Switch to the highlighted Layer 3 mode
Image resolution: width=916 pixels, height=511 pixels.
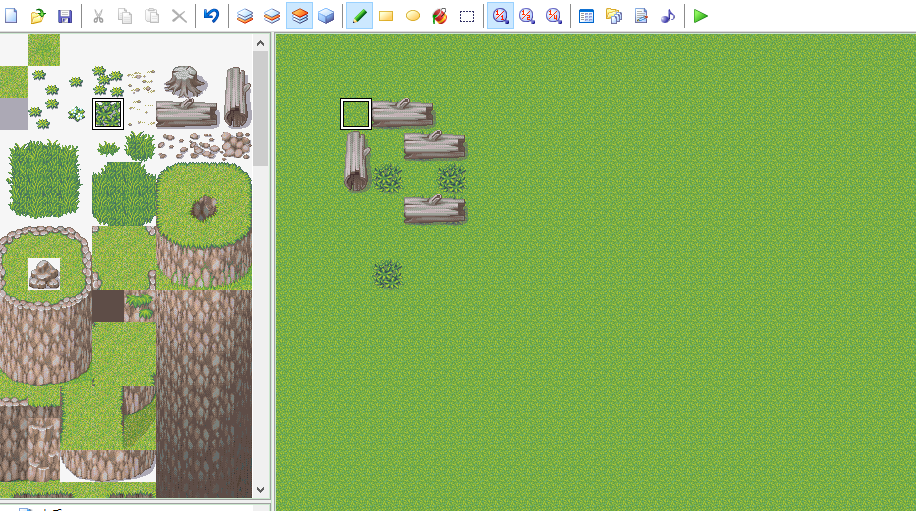299,16
